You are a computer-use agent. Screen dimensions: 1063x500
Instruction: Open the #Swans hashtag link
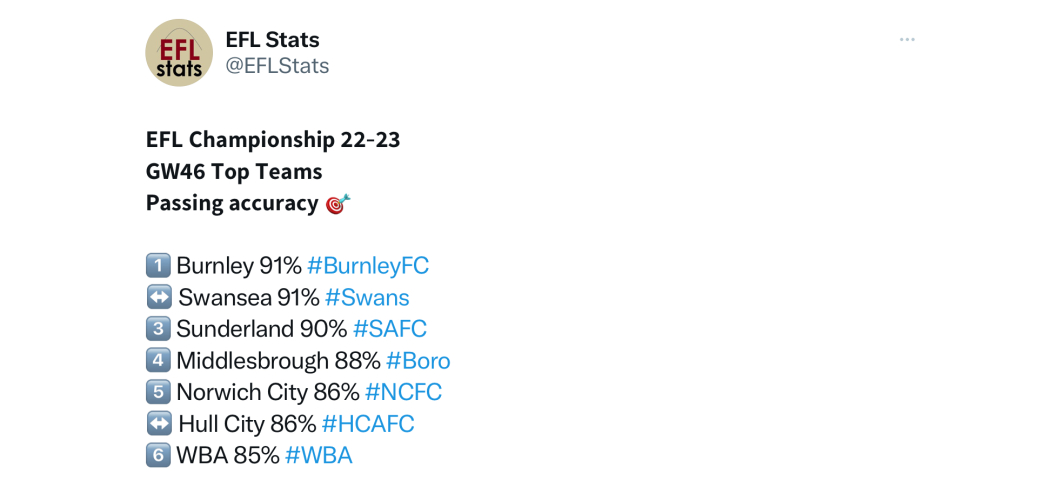[367, 298]
